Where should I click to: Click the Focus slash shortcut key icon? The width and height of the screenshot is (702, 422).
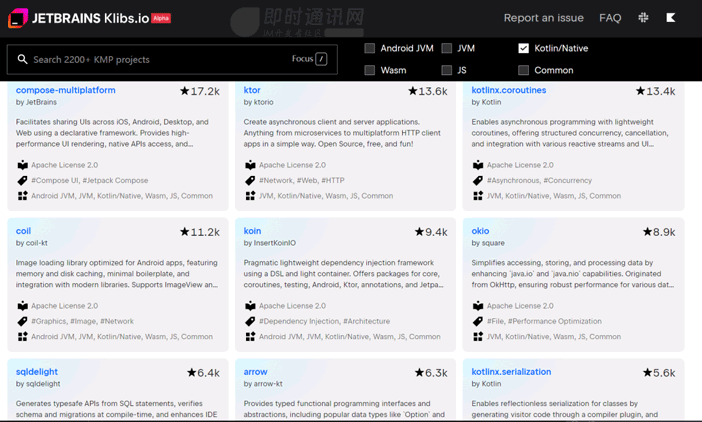click(x=321, y=59)
